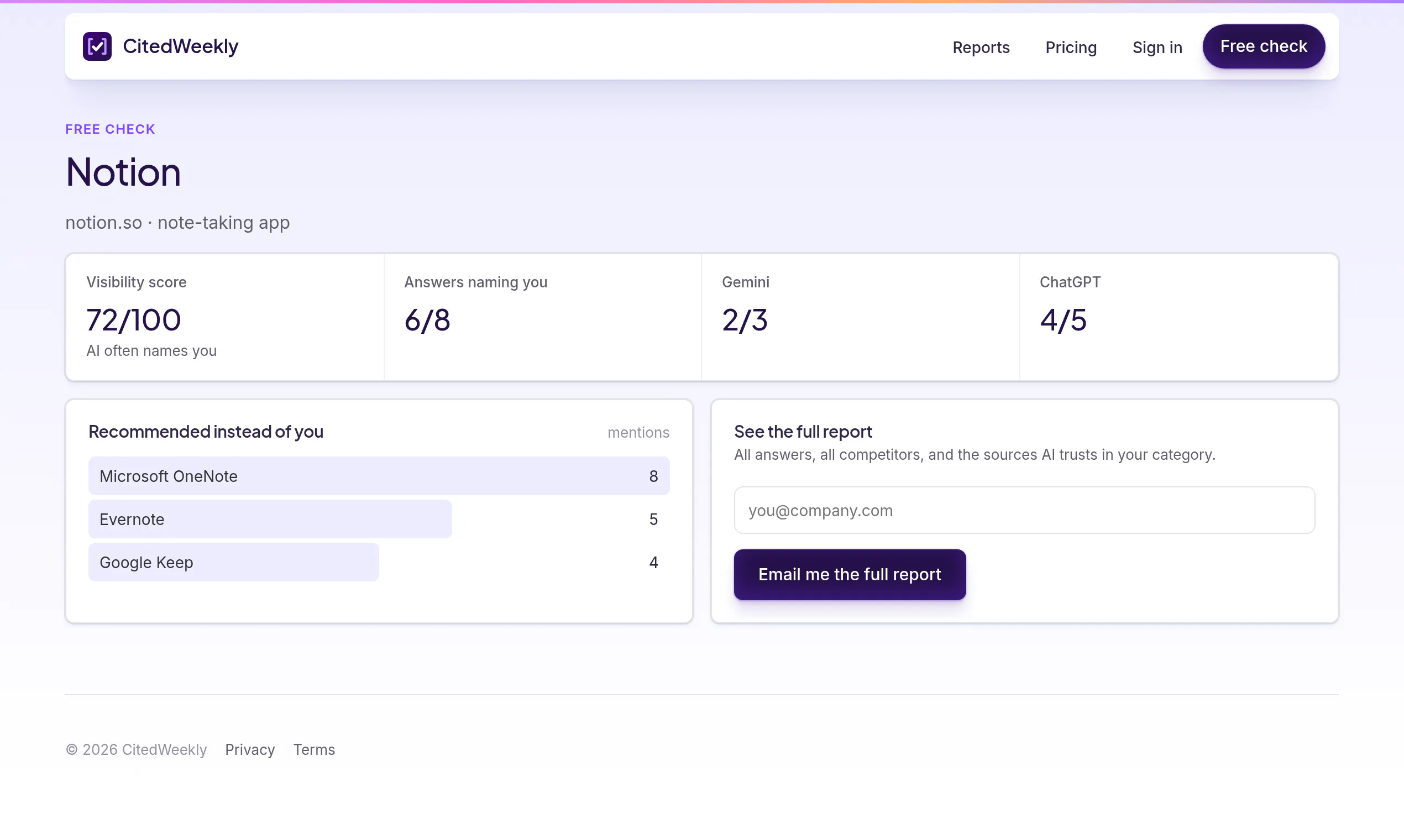Click the Notion page heading
The image size is (1404, 840).
pyautogui.click(x=123, y=172)
